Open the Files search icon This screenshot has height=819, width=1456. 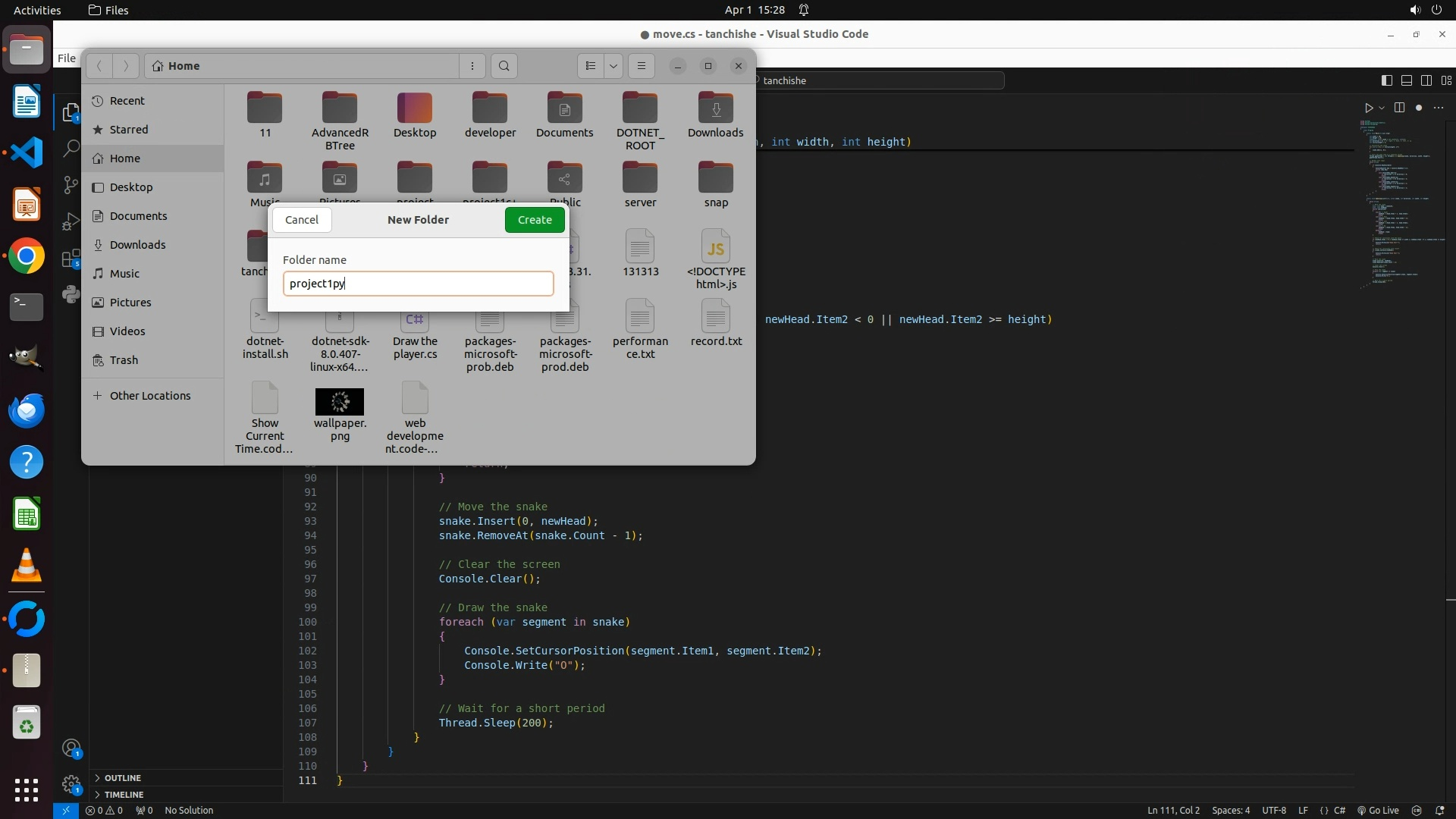tap(504, 66)
